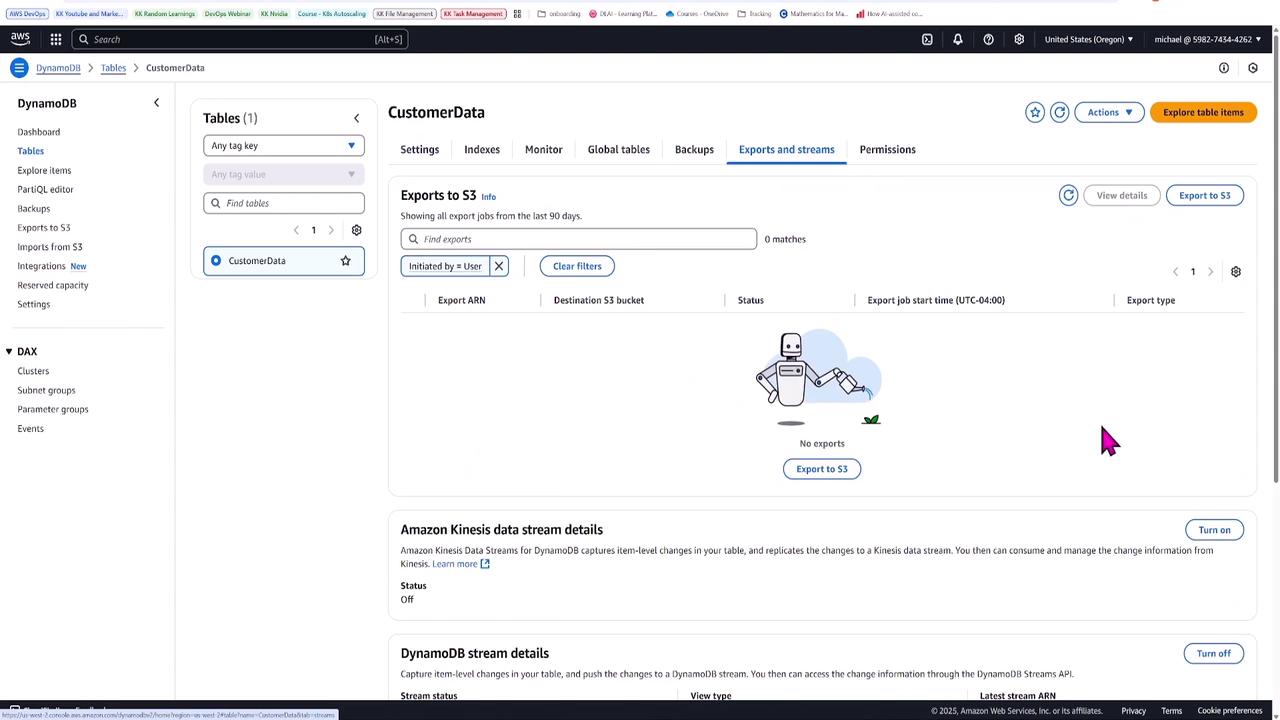Open the Global tables tab
This screenshot has width=1280, height=720.
pos(619,150)
